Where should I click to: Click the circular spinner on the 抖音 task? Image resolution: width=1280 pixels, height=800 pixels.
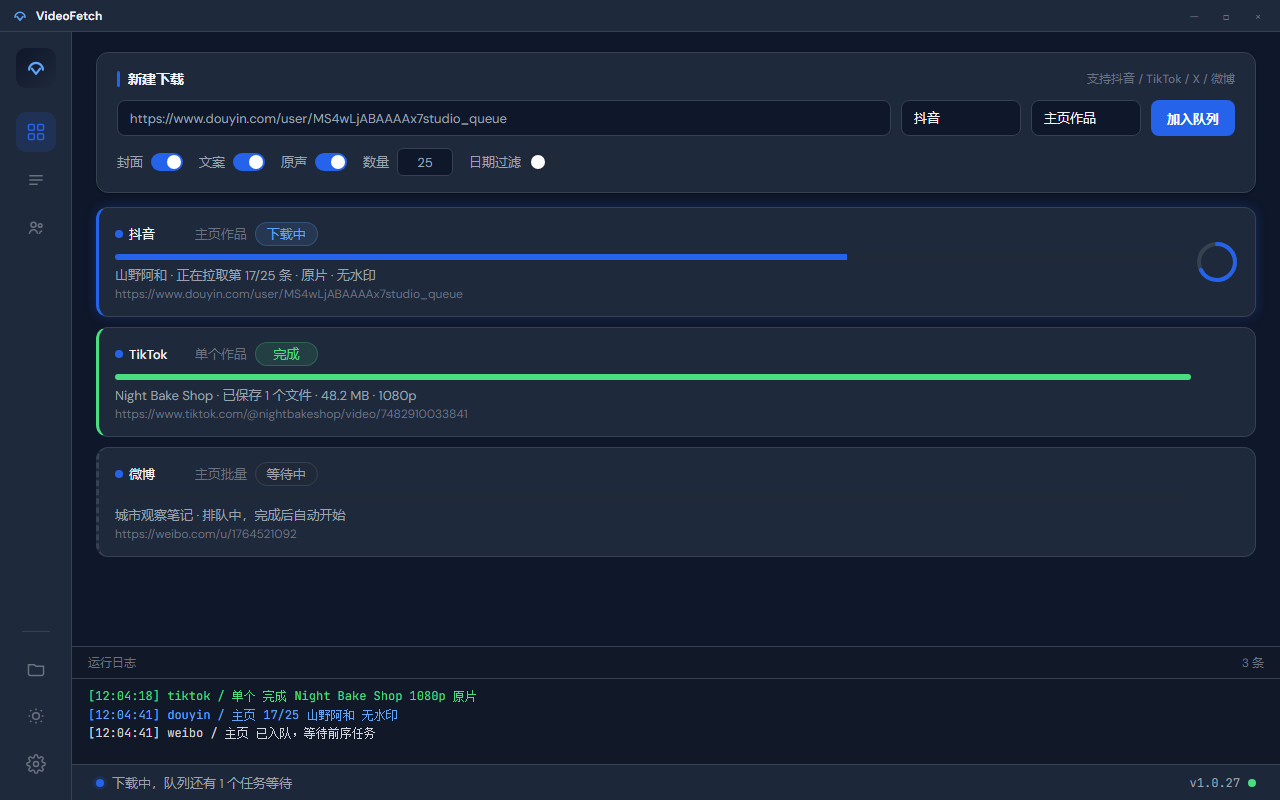1217,262
